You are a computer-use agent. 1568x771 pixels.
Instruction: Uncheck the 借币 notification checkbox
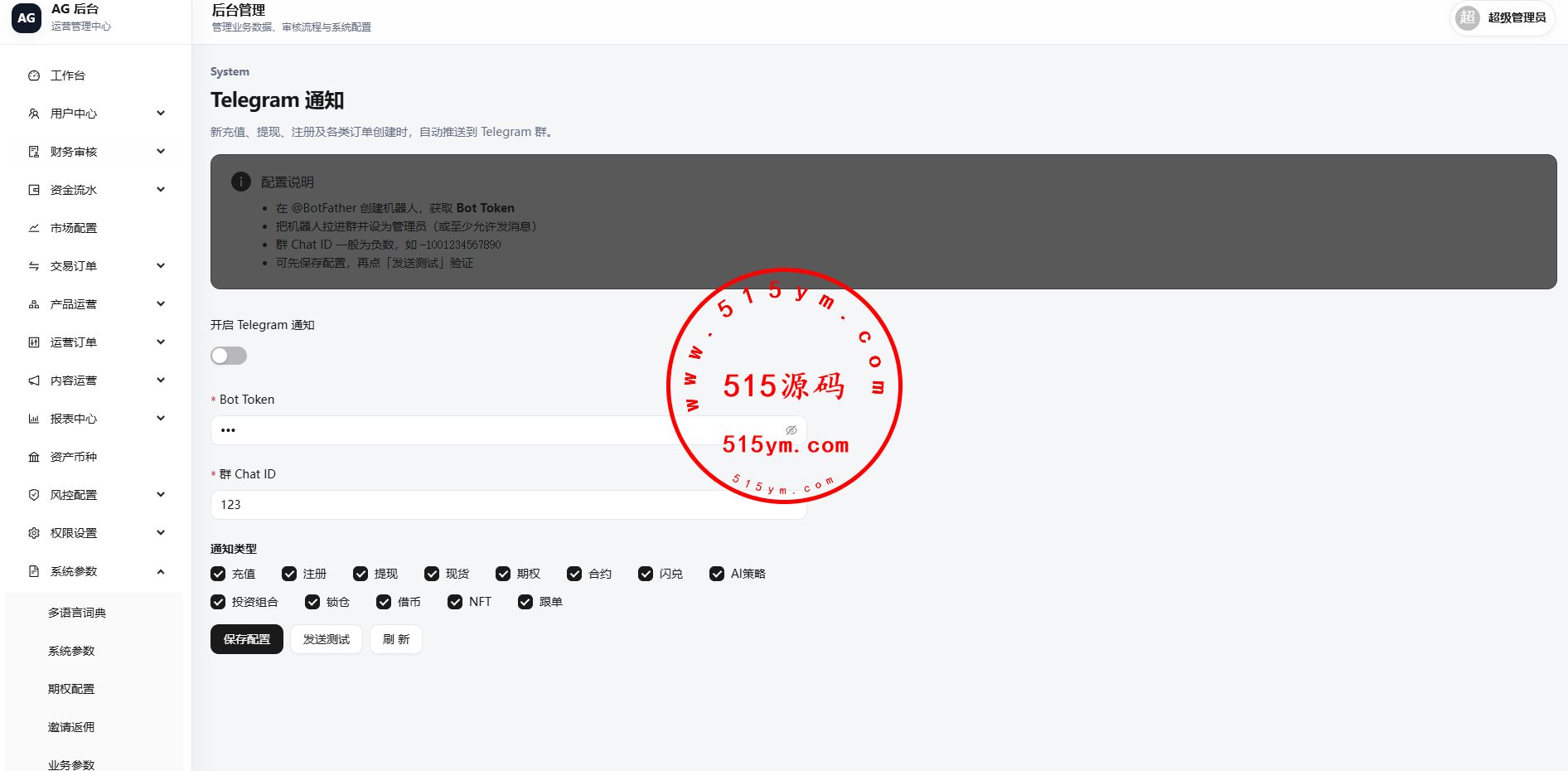[x=384, y=602]
